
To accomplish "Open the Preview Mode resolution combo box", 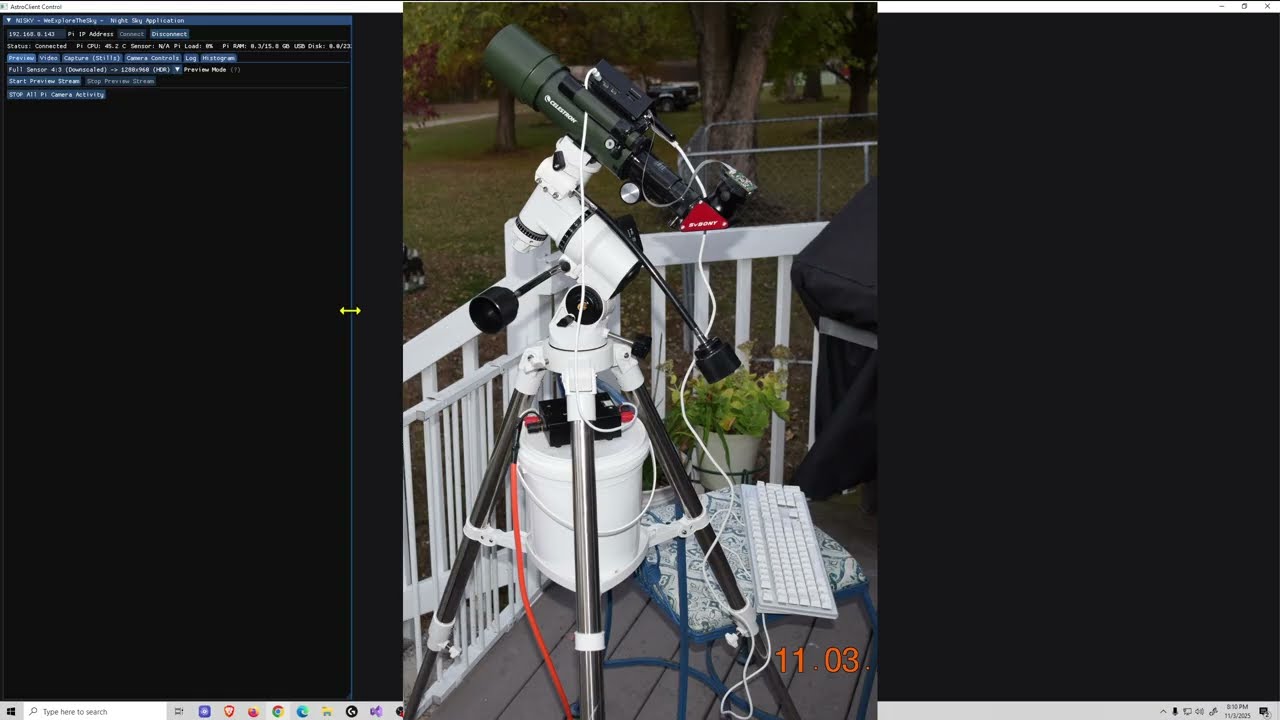I will tap(94, 70).
